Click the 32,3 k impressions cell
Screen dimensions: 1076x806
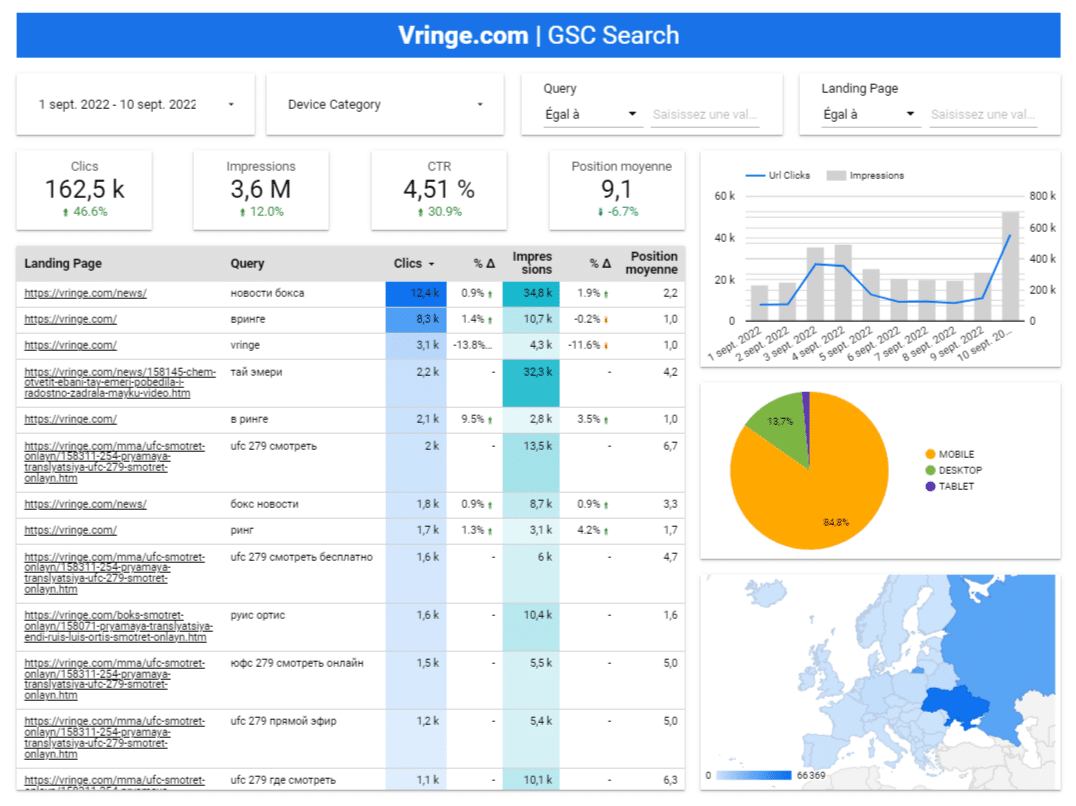[531, 383]
